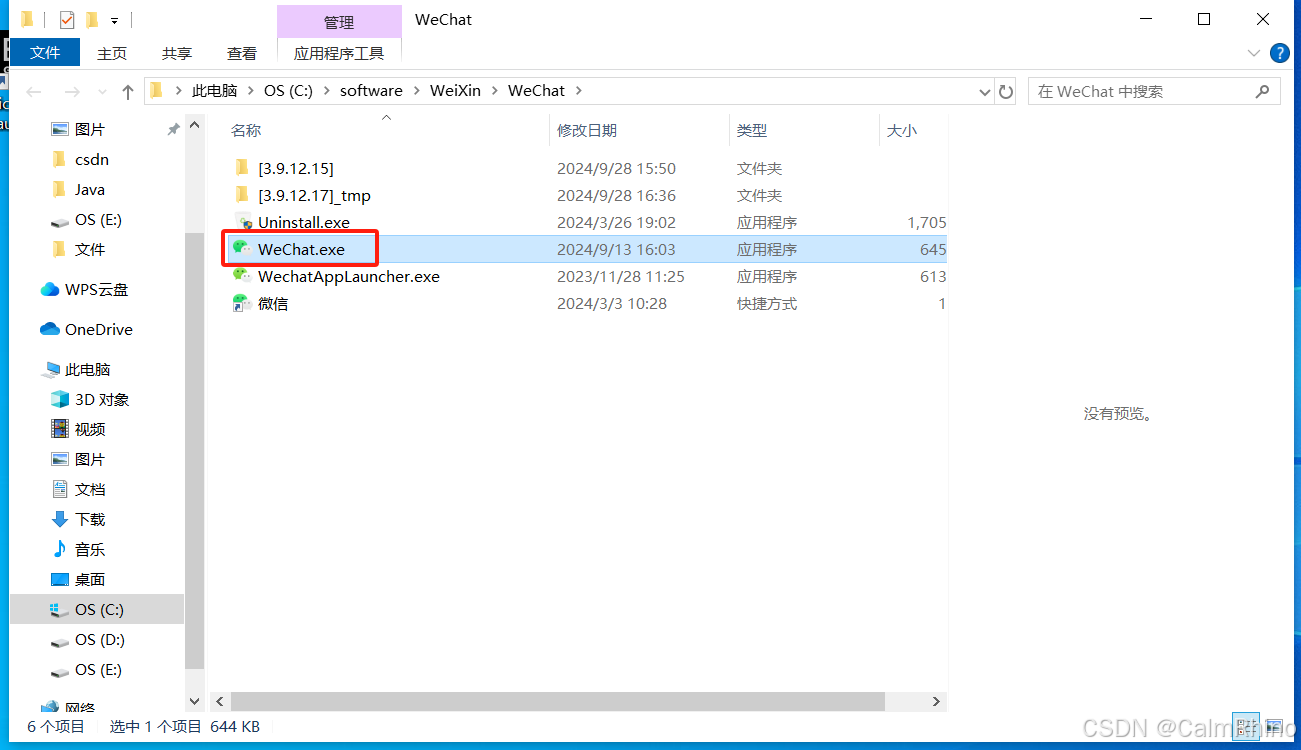Image resolution: width=1301 pixels, height=750 pixels.
Task: Switch to the 共享 ribbon tab
Action: [177, 53]
